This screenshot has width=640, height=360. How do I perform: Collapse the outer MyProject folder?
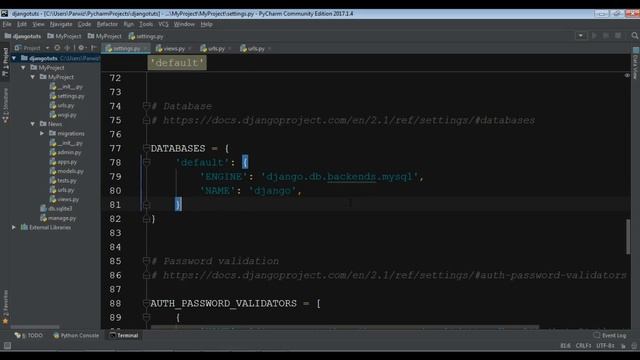(x=24, y=68)
